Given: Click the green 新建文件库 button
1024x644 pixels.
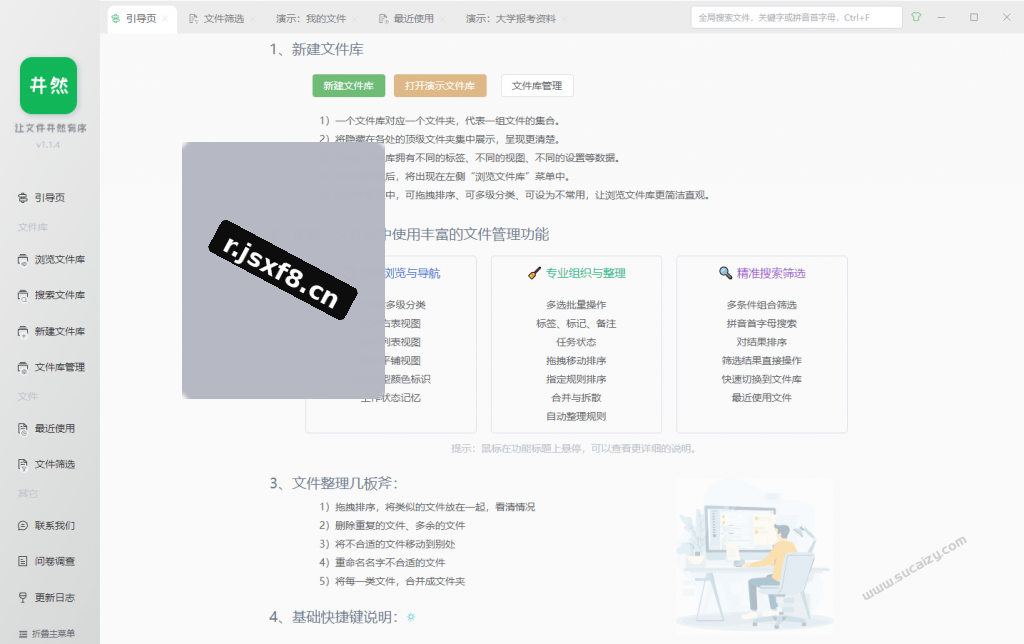Looking at the screenshot, I should [x=349, y=86].
